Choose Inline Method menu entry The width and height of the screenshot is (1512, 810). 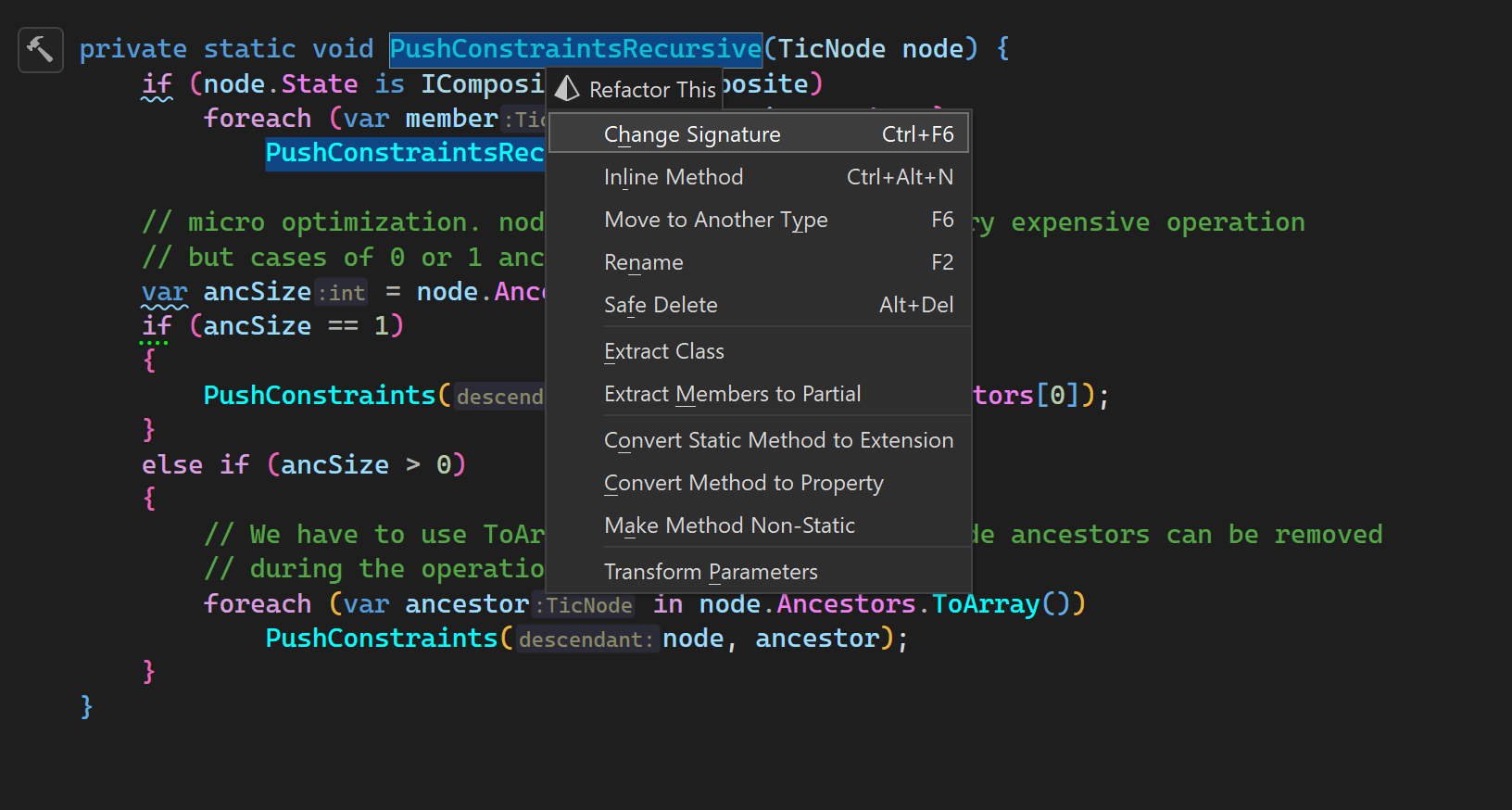click(x=759, y=176)
